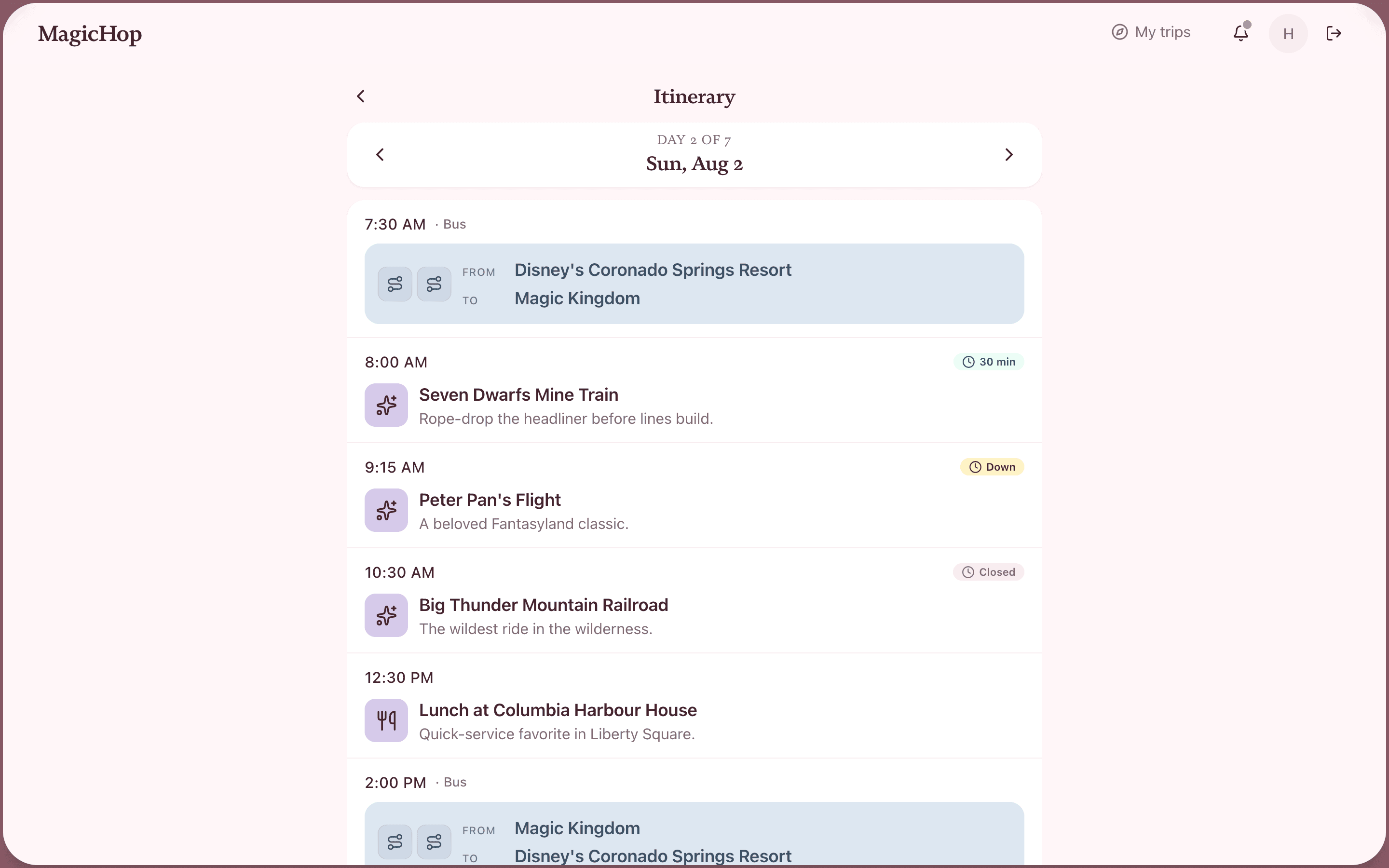Click the log out icon
The width and height of the screenshot is (1389, 868).
point(1334,33)
